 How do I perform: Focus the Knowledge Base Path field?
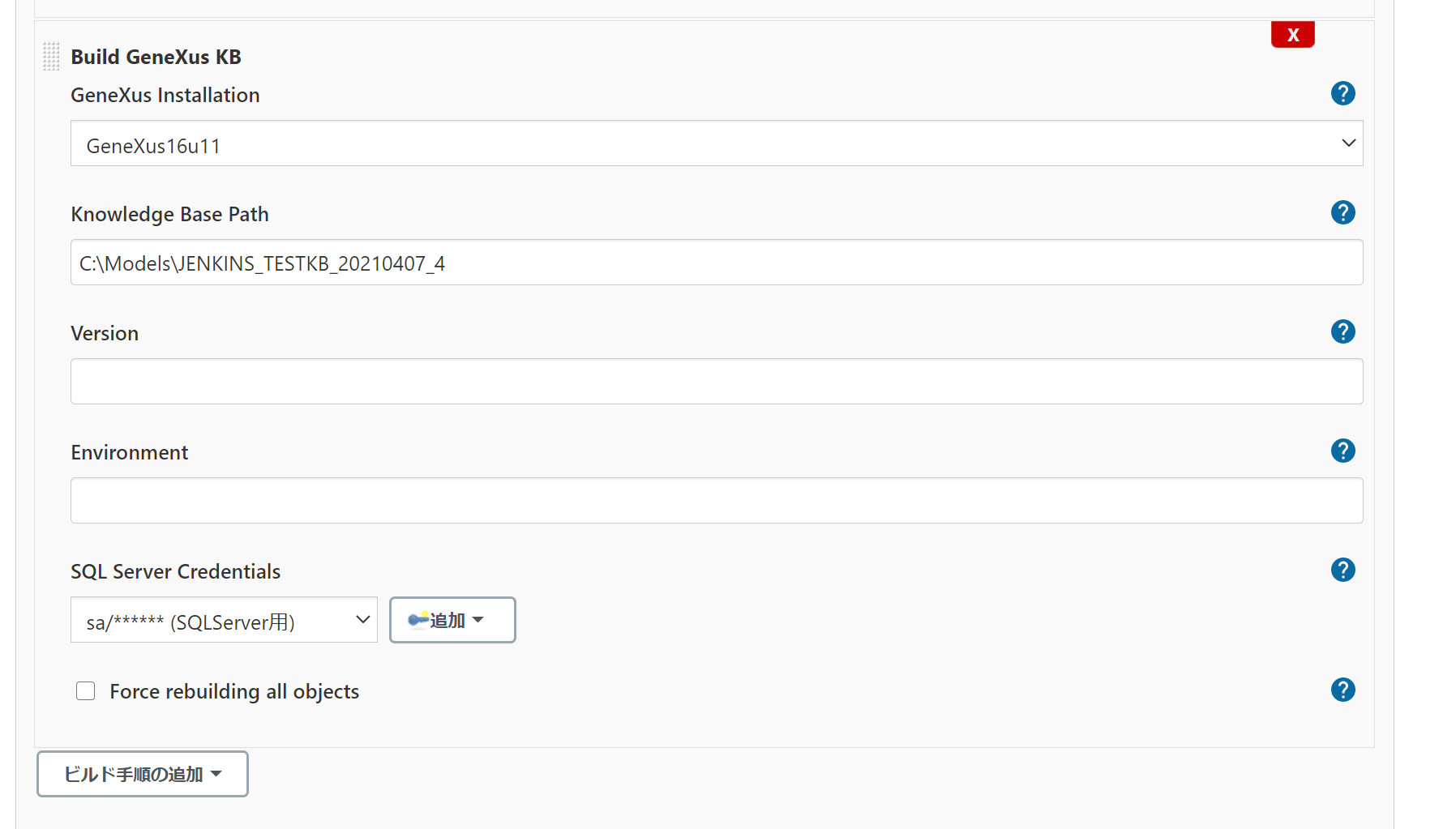click(x=717, y=263)
